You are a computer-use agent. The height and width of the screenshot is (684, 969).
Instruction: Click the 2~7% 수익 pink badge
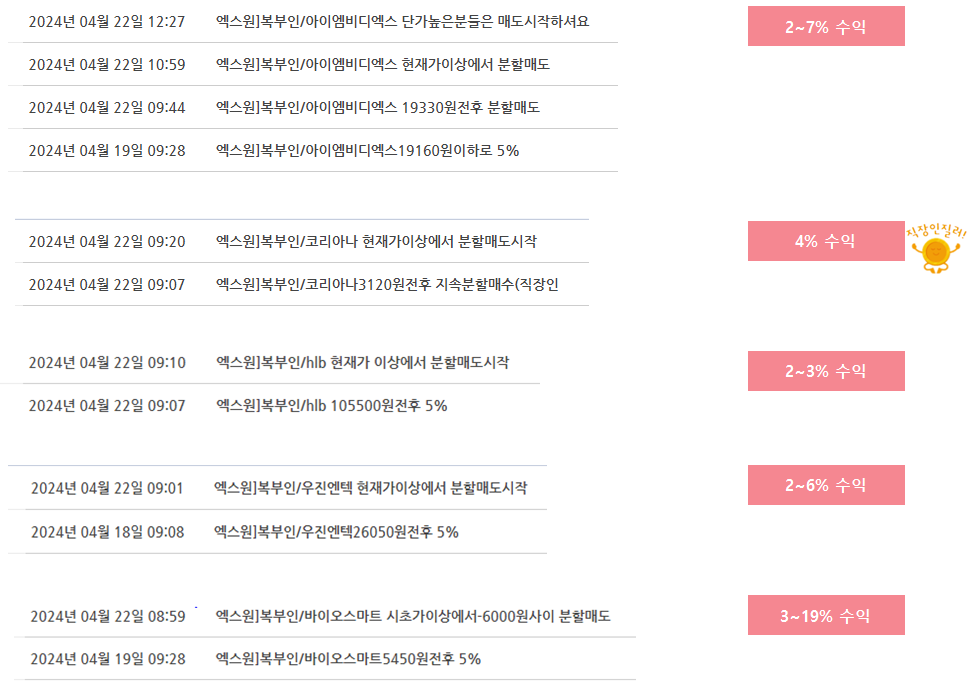click(826, 26)
